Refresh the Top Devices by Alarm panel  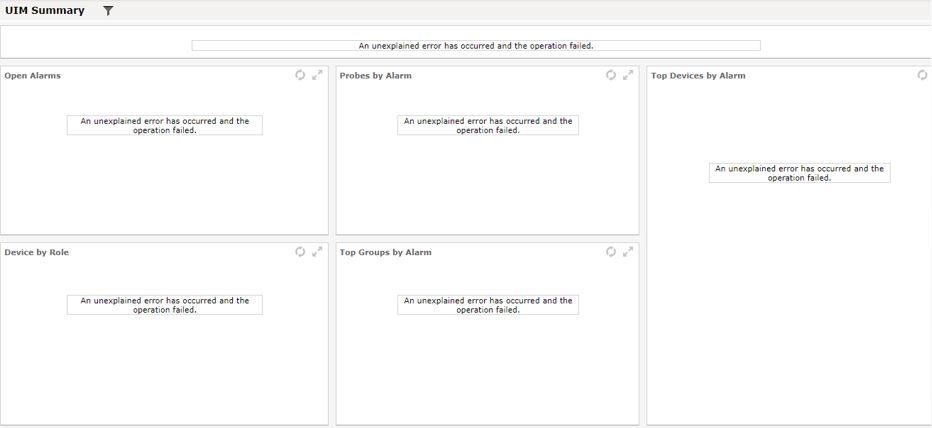point(922,75)
